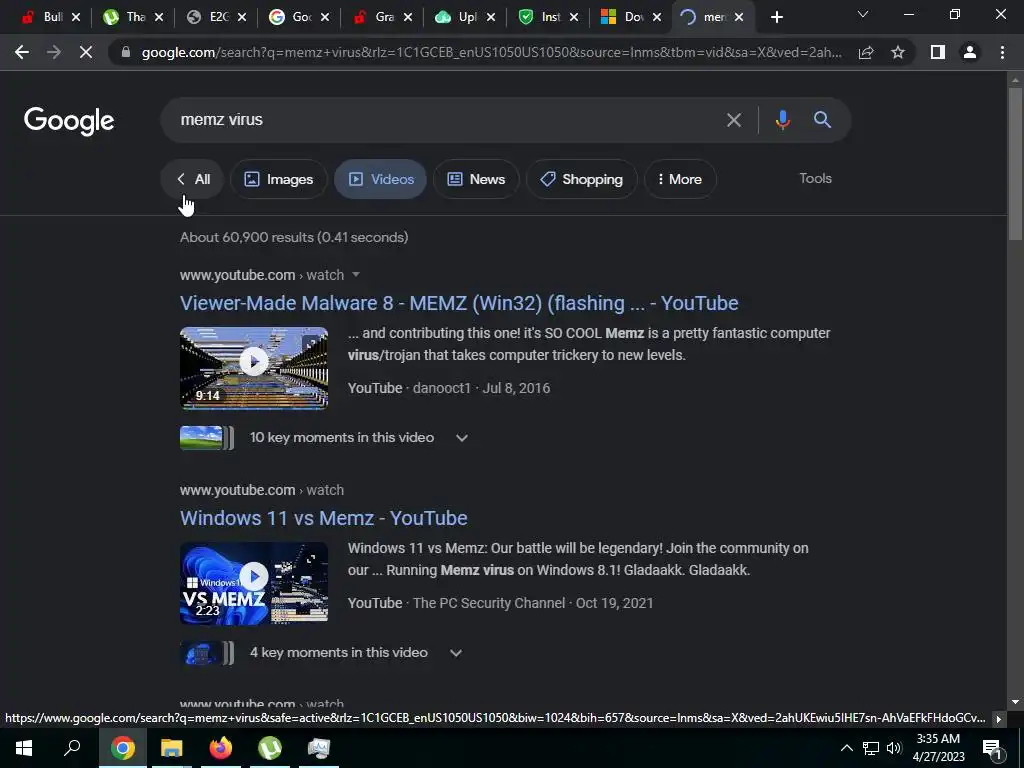The height and width of the screenshot is (768, 1024).
Task: Click the address bar URL
Action: click(491, 52)
